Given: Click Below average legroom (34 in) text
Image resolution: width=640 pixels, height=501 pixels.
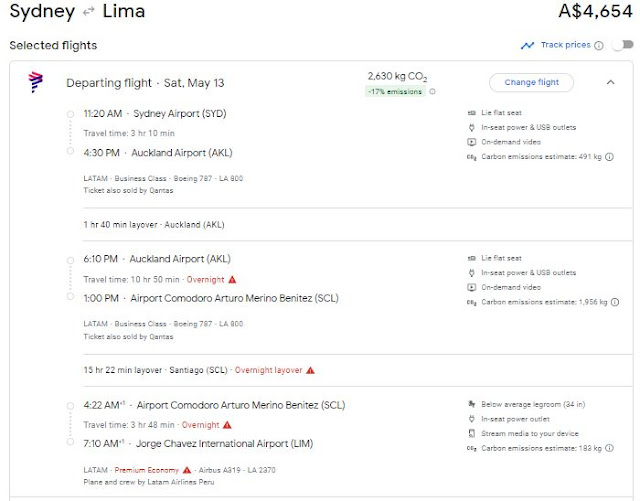Looking at the screenshot, I should coord(533,404).
